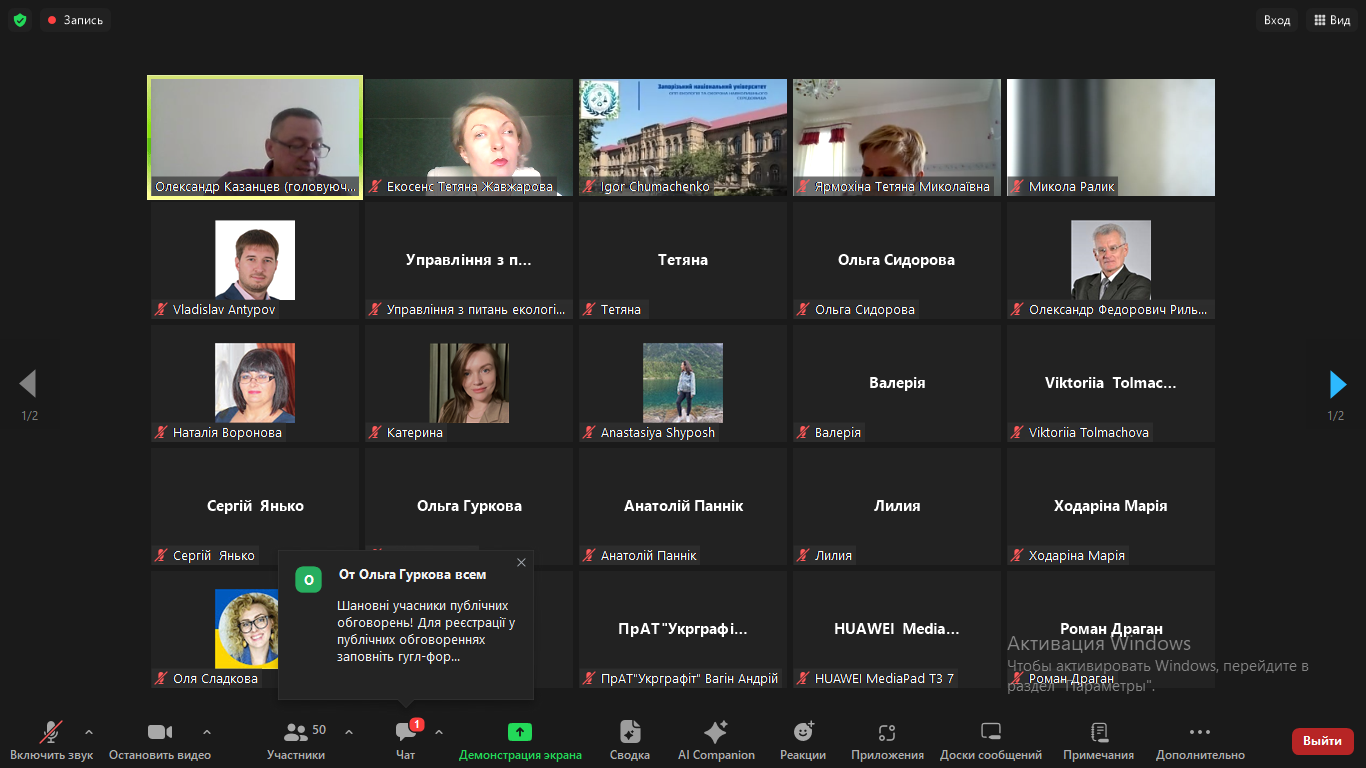Image resolution: width=1366 pixels, height=768 pixels.
Task: Open the Примечания notes tool
Action: pos(1098,741)
